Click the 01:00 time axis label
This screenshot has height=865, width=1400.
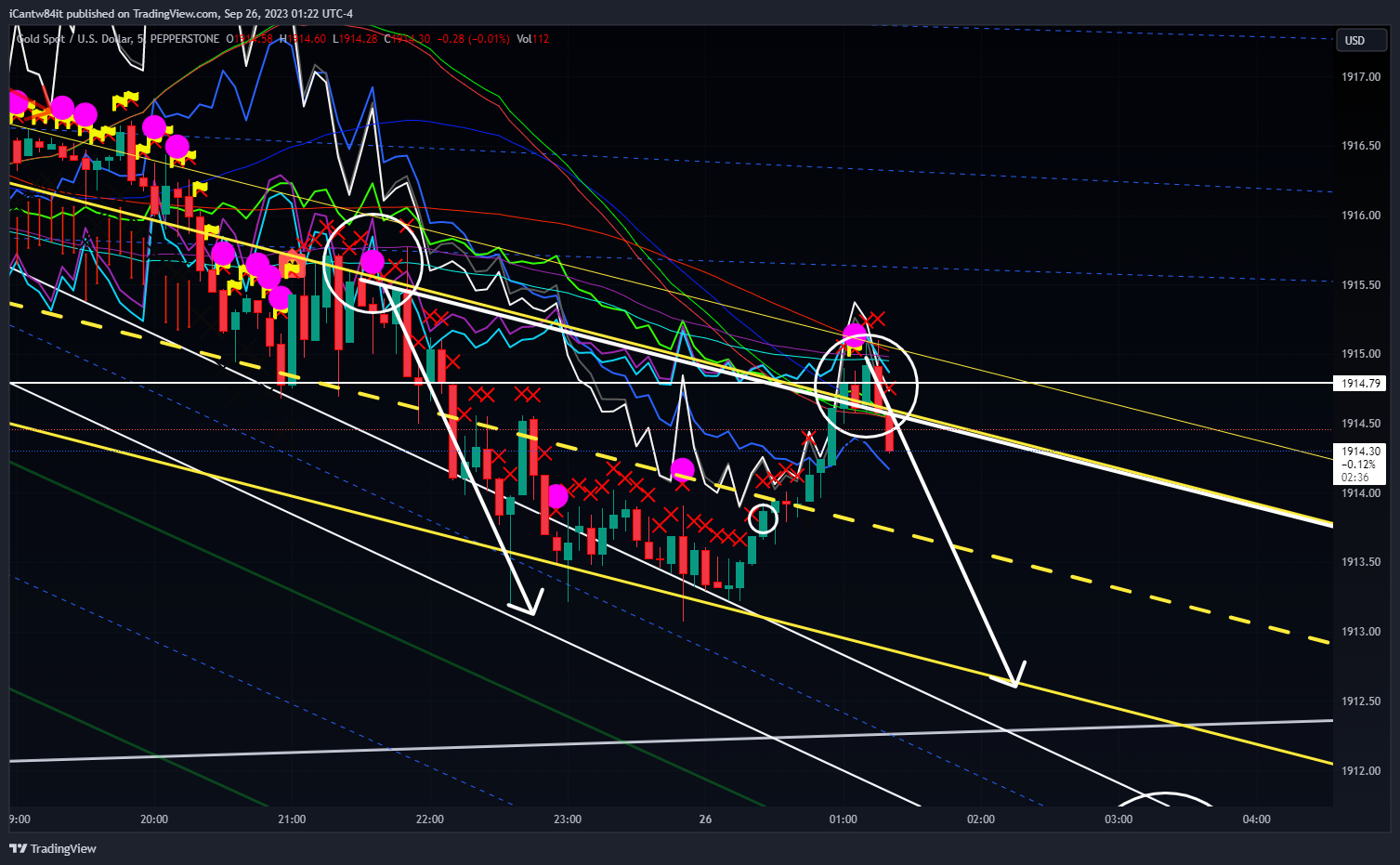(844, 819)
